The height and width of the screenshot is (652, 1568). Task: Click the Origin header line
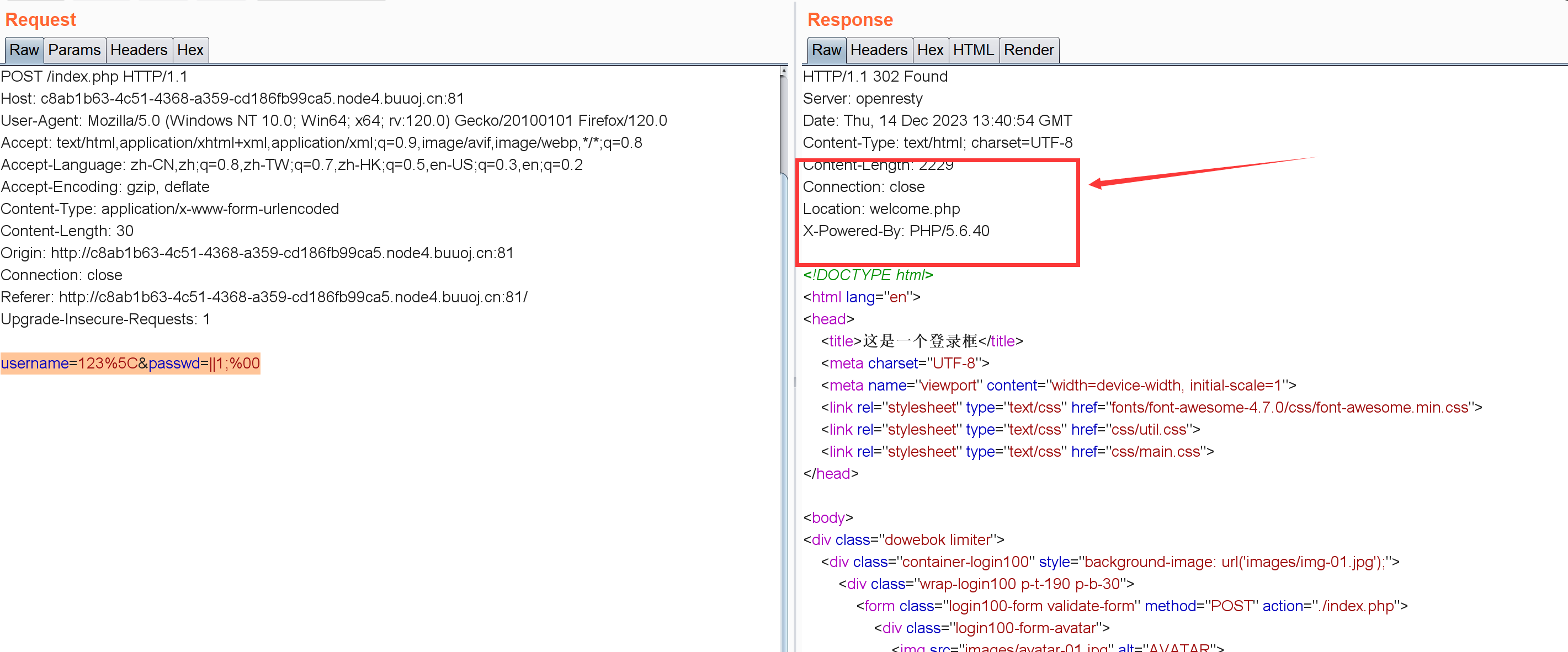(258, 253)
